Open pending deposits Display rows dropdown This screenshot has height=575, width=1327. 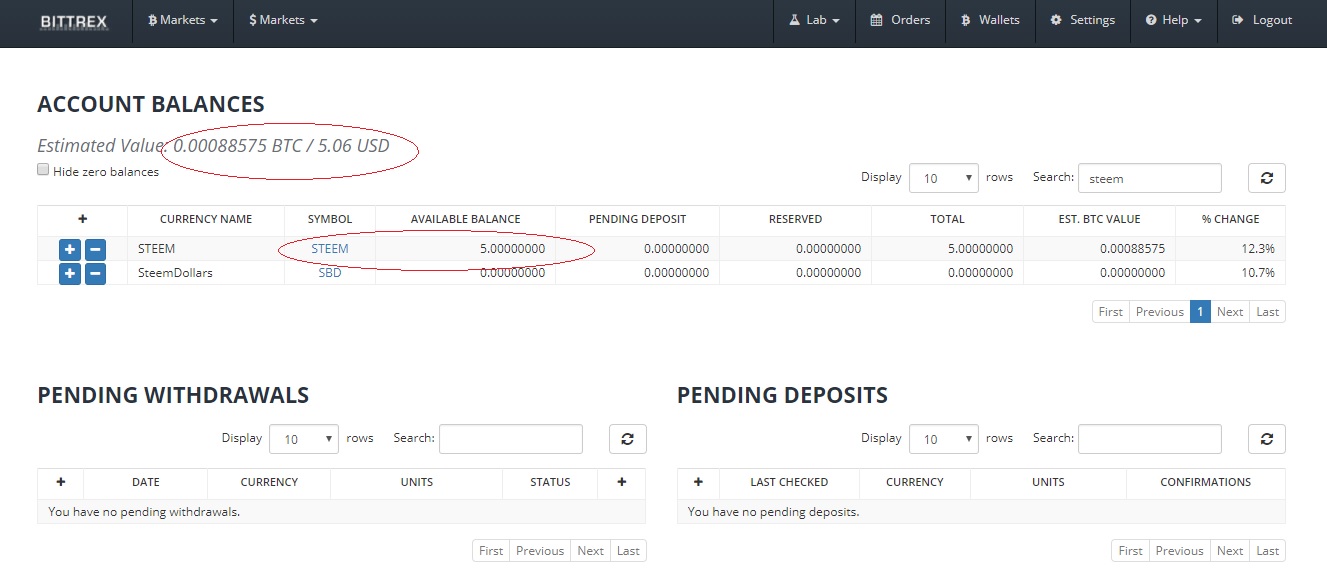(944, 439)
